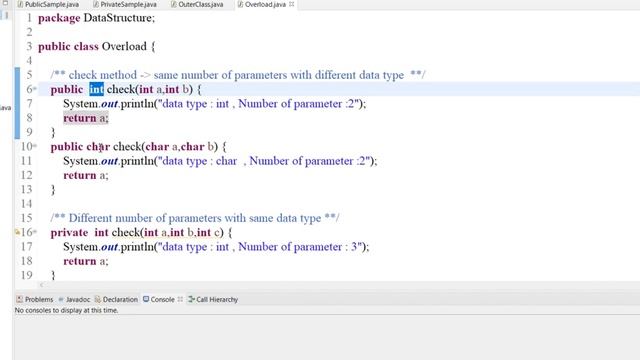Collapse the method fold at line 6
This screenshot has height=360, width=640.
pos(35,89)
